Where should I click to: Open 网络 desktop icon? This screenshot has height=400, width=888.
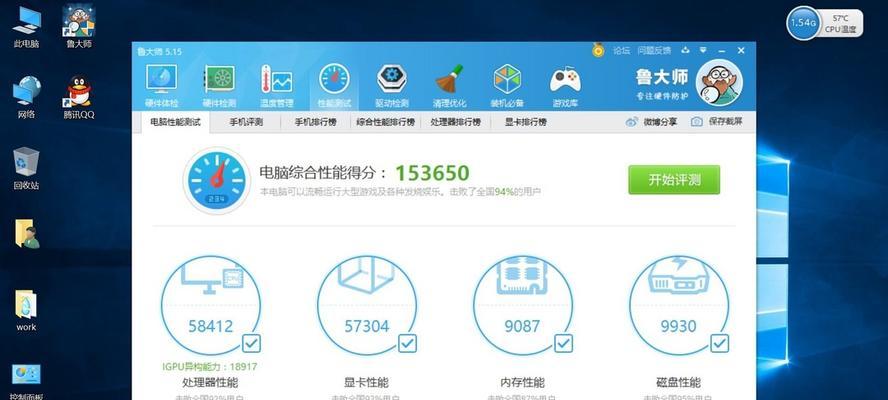click(27, 97)
